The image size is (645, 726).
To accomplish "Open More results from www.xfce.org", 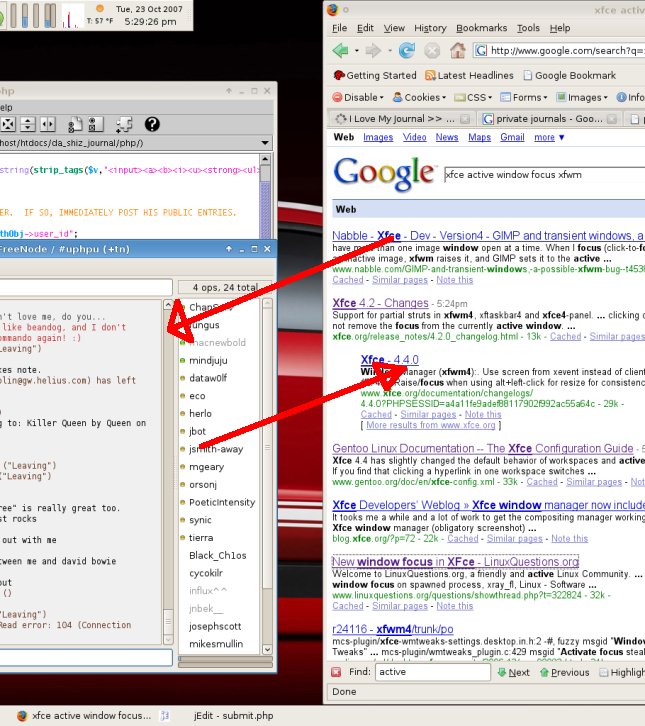I will [431, 425].
